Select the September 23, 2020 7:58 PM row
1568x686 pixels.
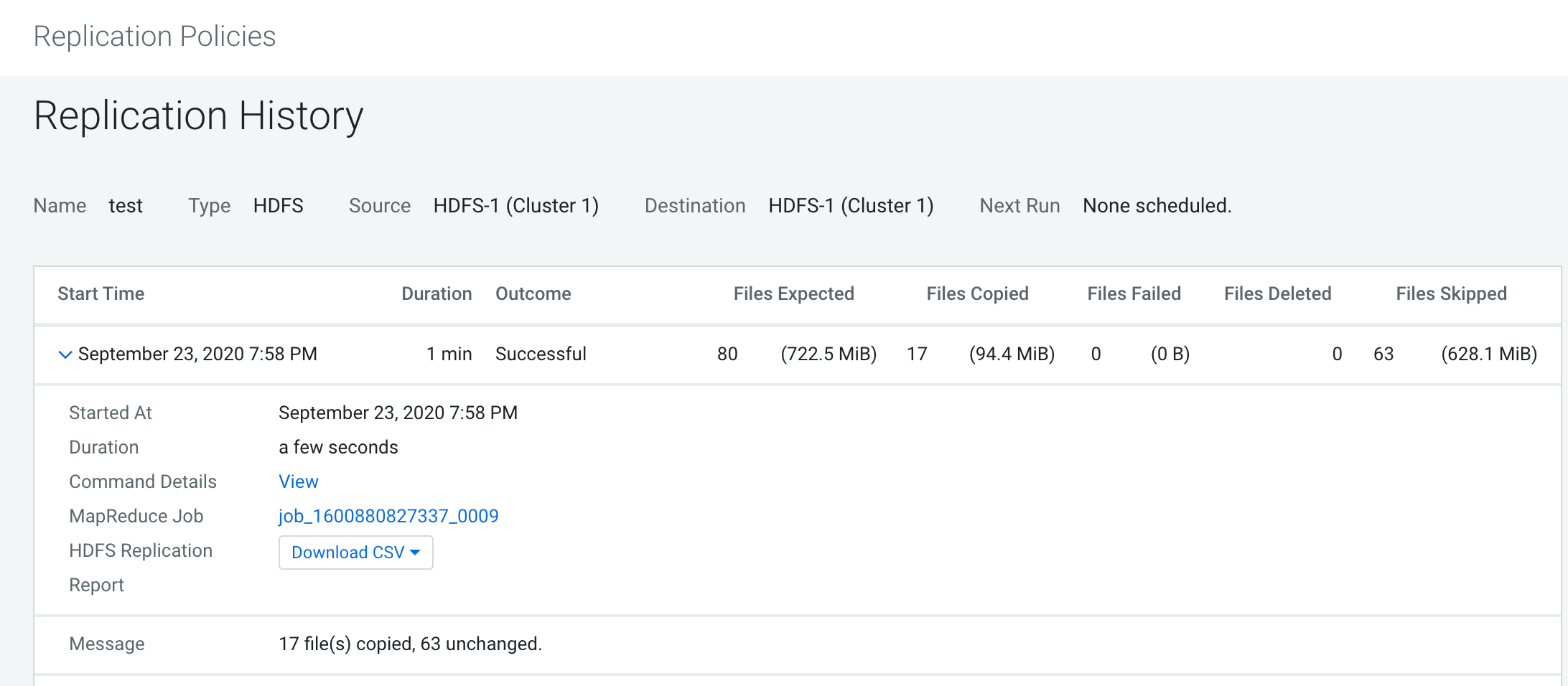197,354
